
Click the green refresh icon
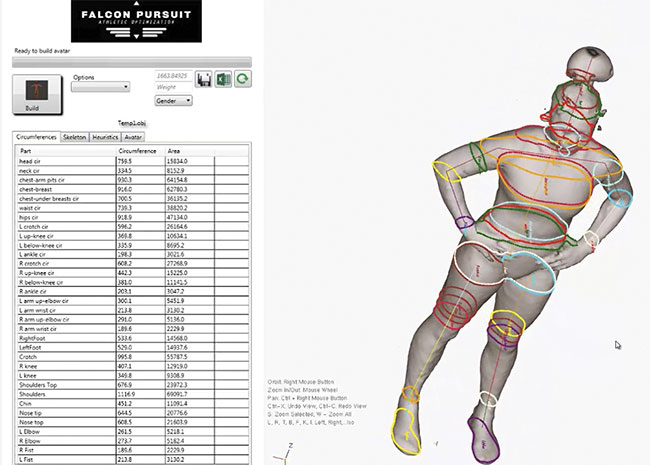tap(241, 79)
